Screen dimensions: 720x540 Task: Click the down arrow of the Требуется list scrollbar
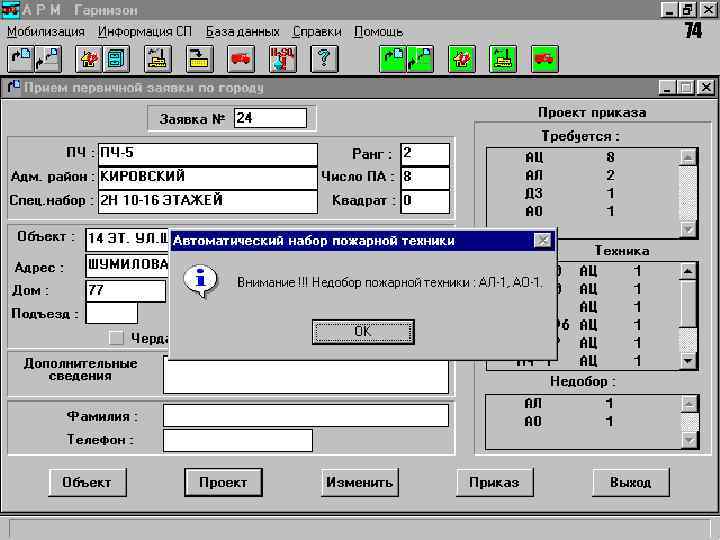click(688, 228)
